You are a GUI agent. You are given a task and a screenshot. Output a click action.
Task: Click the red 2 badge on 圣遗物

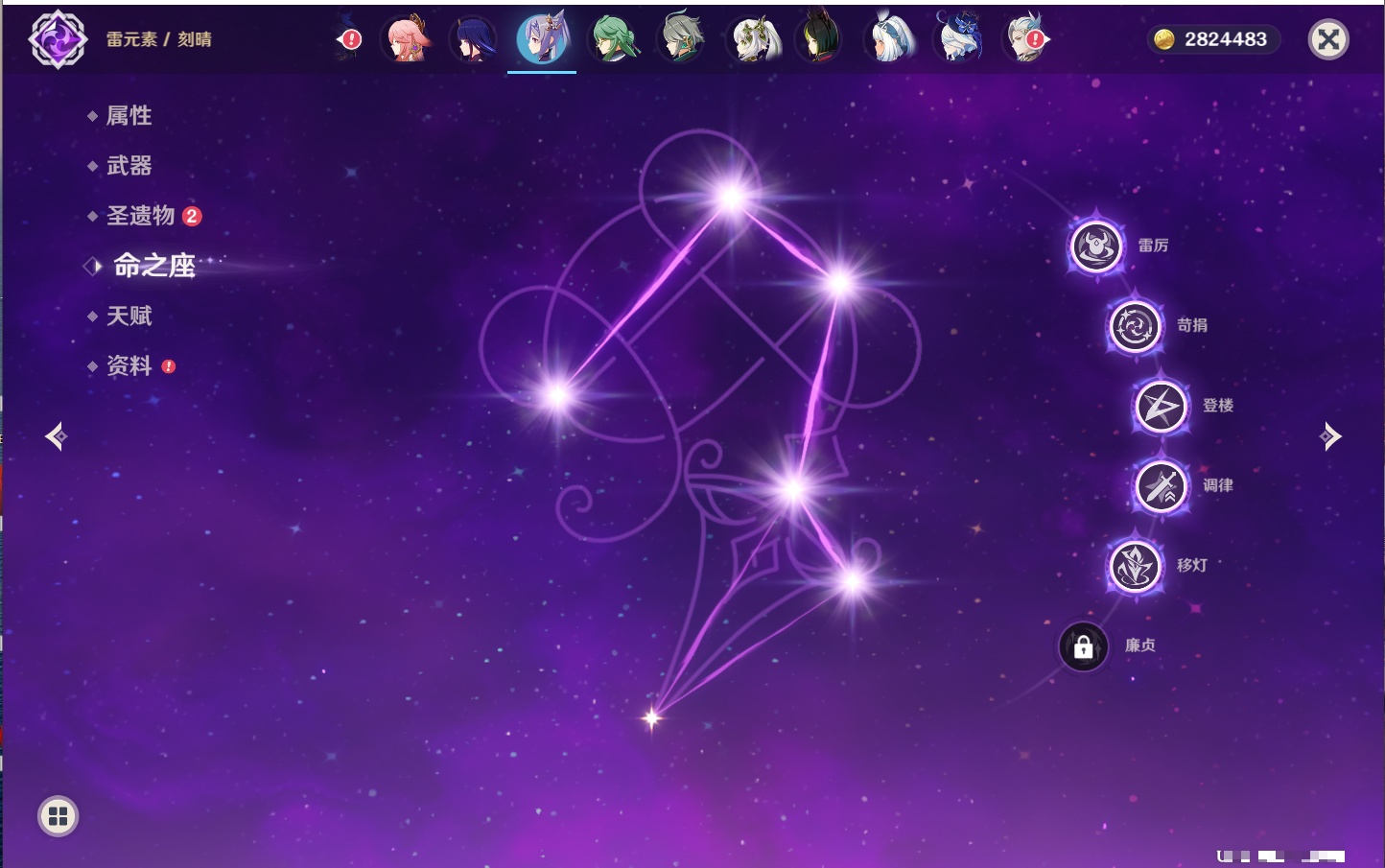[192, 216]
